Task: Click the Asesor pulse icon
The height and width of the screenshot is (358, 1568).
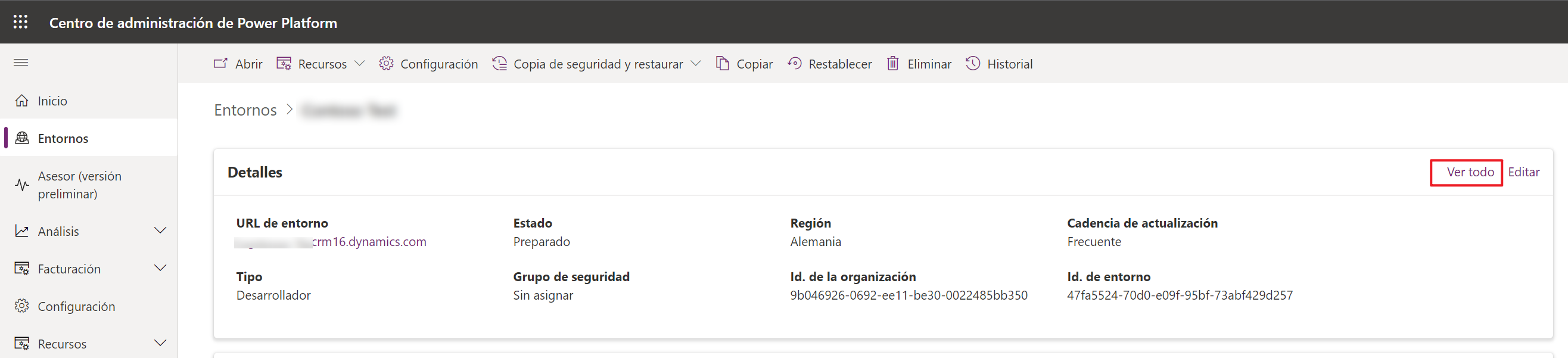Action: tap(22, 185)
